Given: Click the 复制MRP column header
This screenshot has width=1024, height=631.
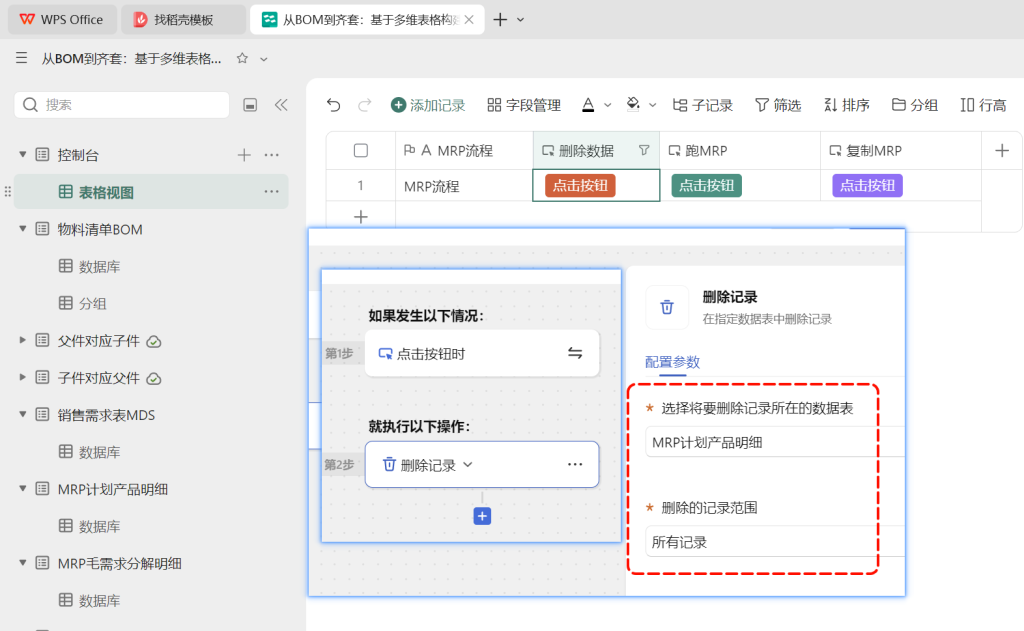Looking at the screenshot, I should [x=901, y=151].
